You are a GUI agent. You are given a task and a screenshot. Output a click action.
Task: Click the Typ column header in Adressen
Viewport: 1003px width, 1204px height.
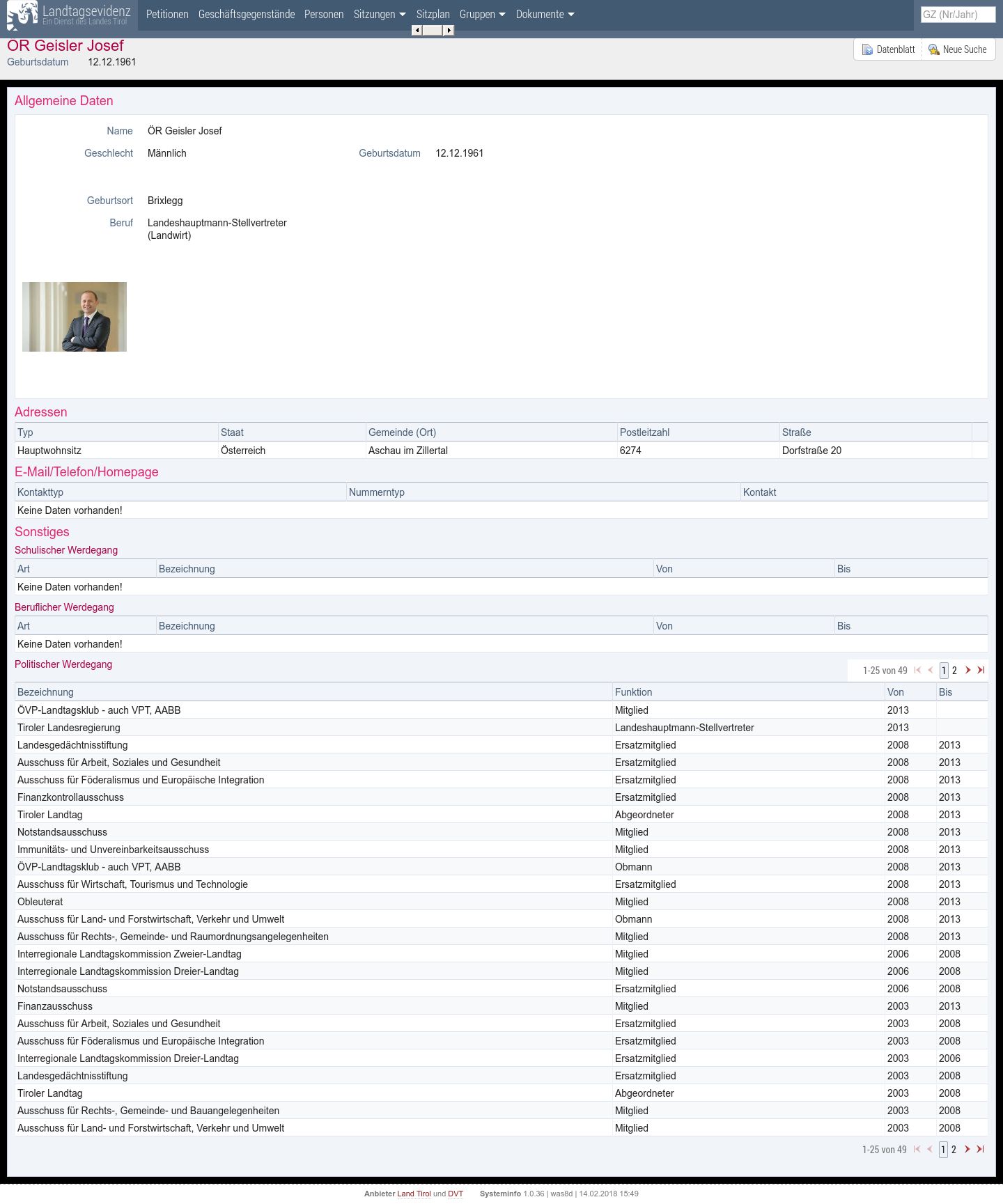[x=116, y=432]
